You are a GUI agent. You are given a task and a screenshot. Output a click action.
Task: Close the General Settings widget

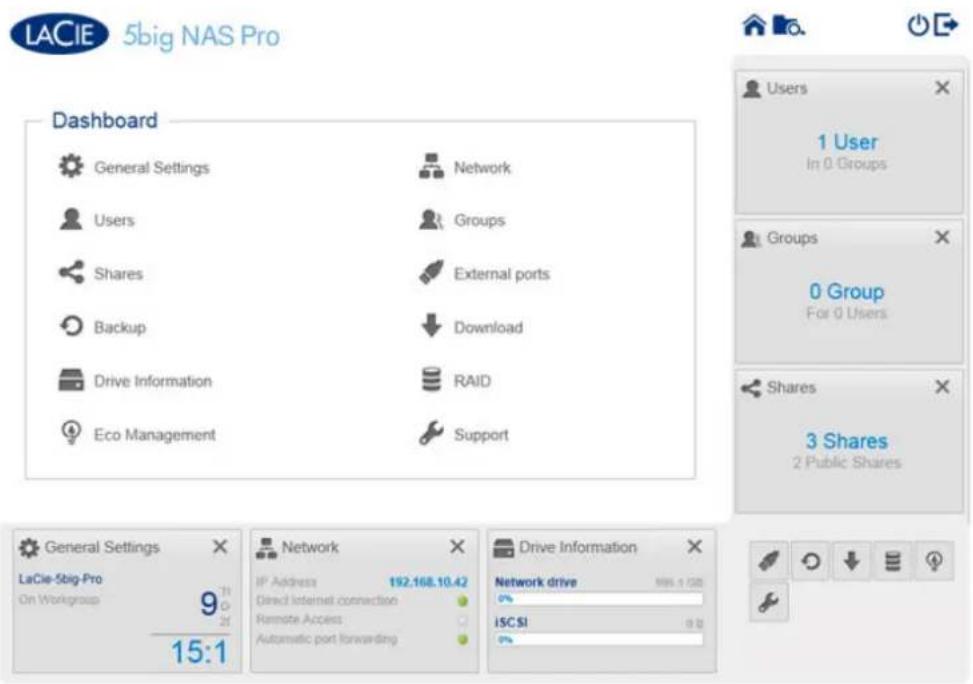[220, 547]
